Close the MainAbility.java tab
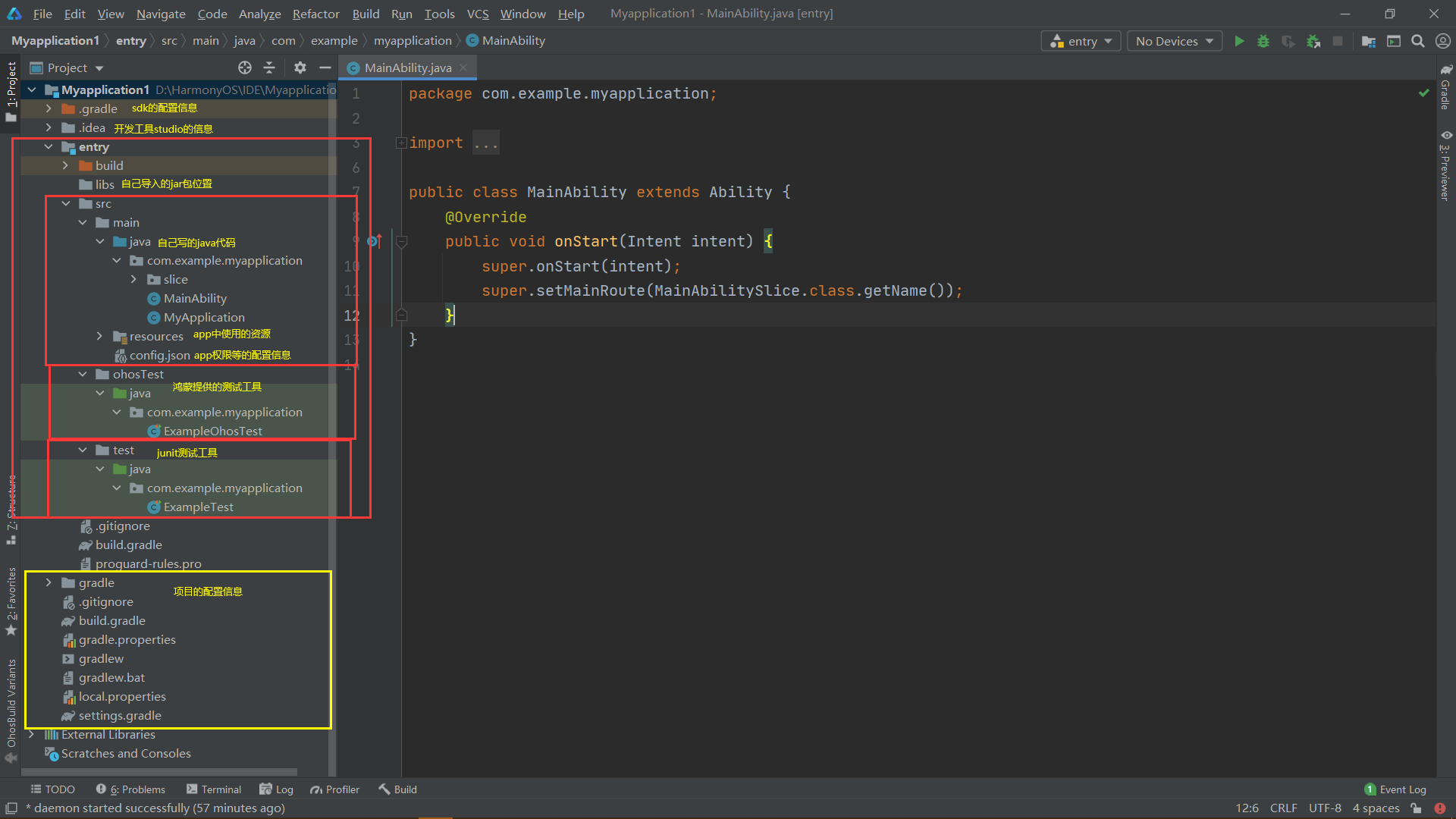Image resolution: width=1456 pixels, height=819 pixels. pos(463,67)
